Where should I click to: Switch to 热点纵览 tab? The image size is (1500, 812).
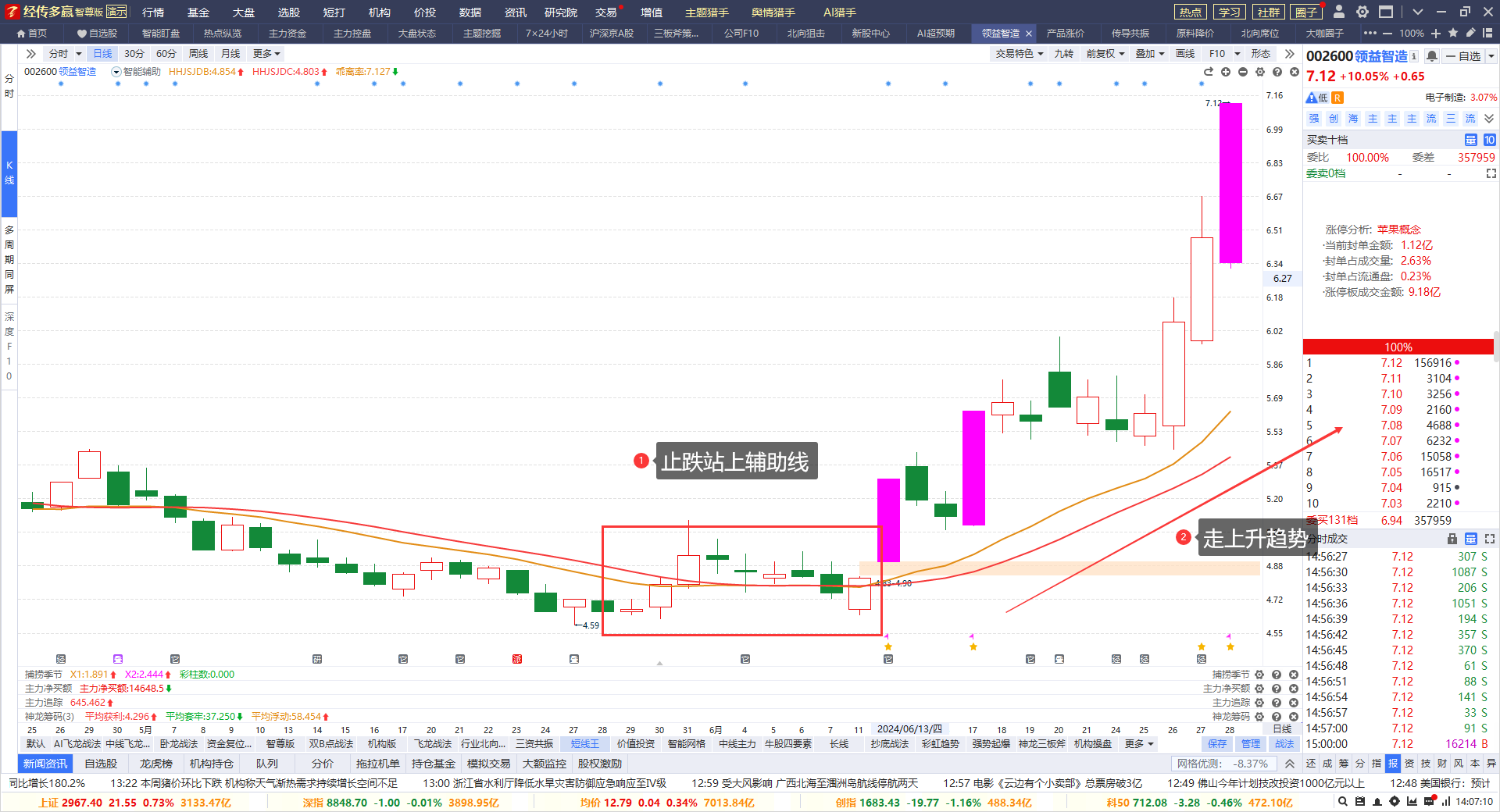[223, 34]
